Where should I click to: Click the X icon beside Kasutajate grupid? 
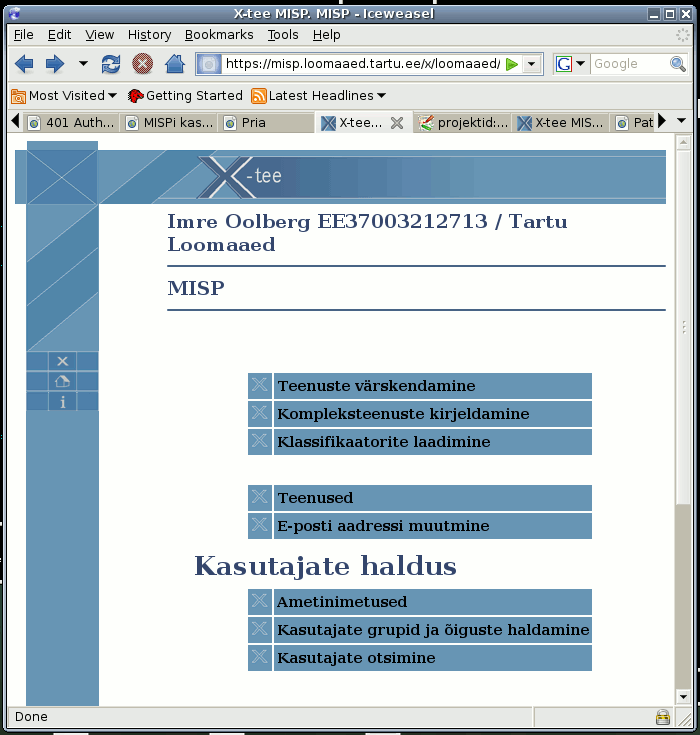(260, 630)
